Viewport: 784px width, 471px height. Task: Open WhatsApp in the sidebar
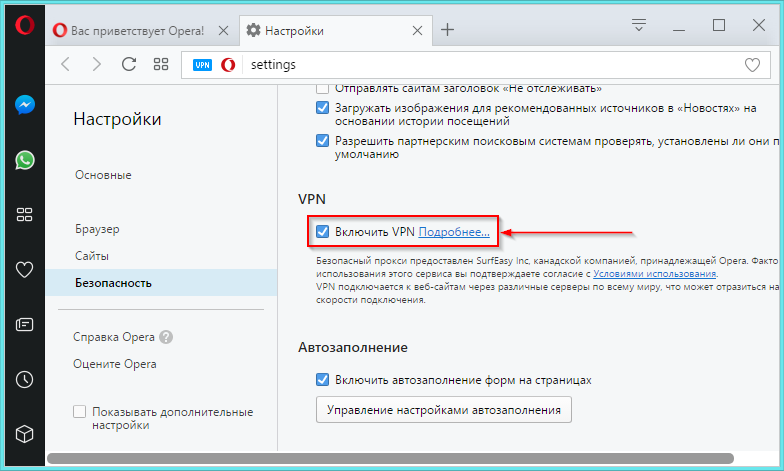24,160
